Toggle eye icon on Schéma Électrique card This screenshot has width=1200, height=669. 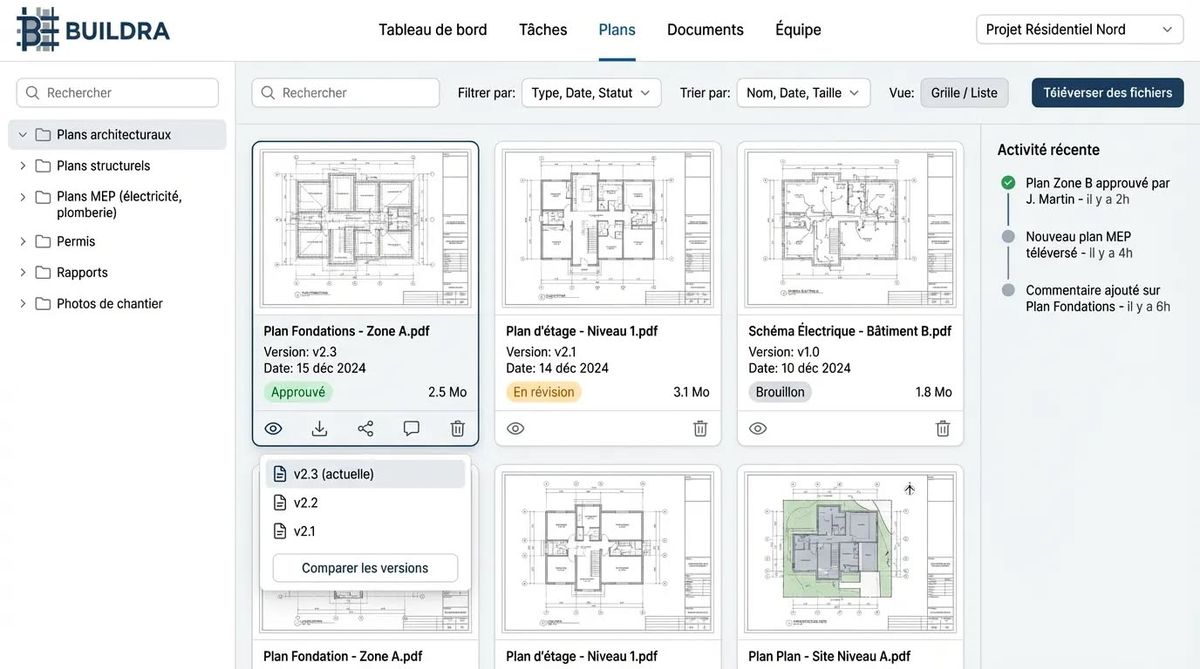coord(758,428)
